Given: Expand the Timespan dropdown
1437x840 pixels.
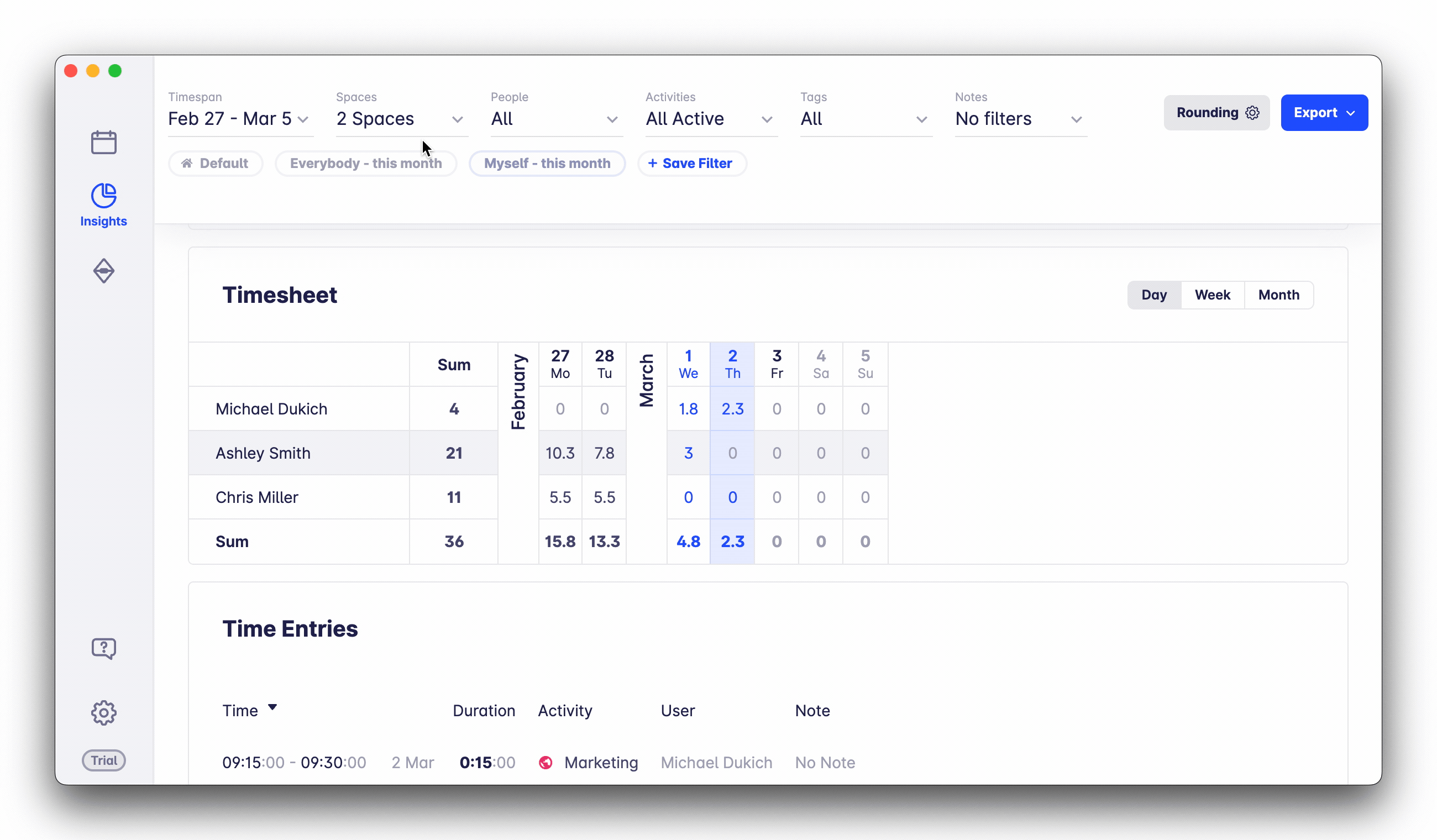Looking at the screenshot, I should click(x=240, y=119).
